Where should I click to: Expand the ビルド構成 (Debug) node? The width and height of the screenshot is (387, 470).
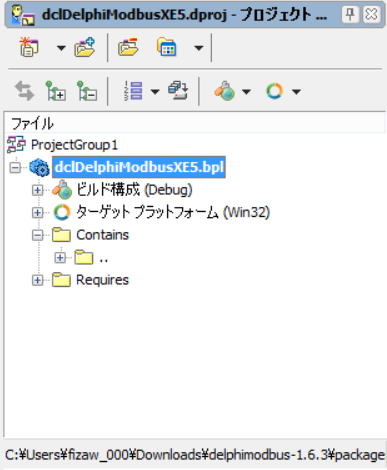point(37,190)
